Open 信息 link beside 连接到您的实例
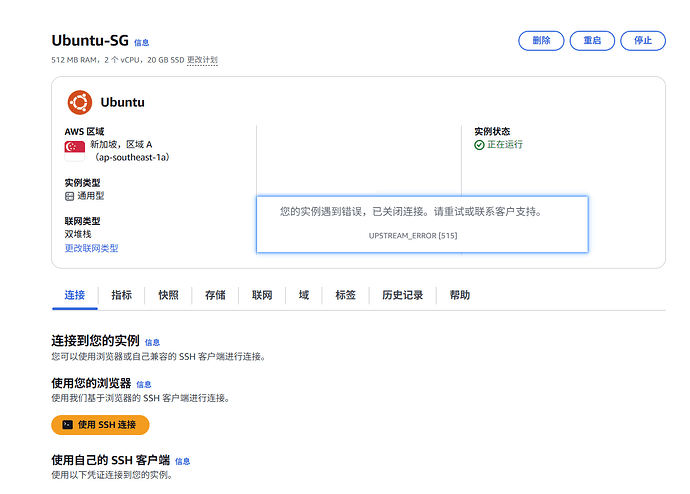Image resolution: width=690 pixels, height=494 pixels. coord(152,342)
